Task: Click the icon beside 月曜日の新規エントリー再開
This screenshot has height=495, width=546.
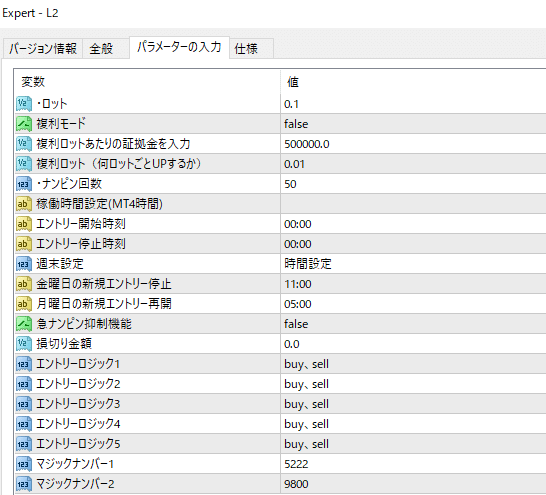Action: pos(24,304)
